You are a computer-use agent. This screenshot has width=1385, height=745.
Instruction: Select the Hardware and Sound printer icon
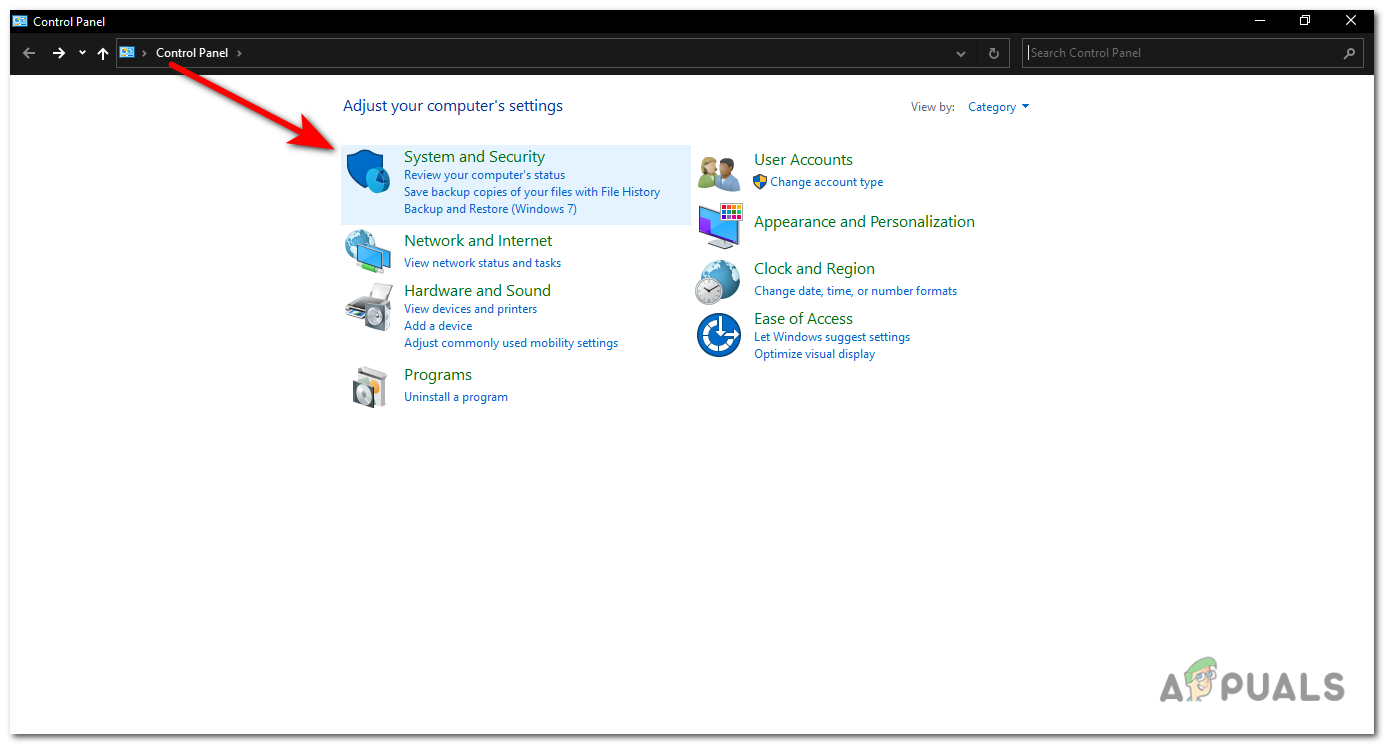click(368, 306)
